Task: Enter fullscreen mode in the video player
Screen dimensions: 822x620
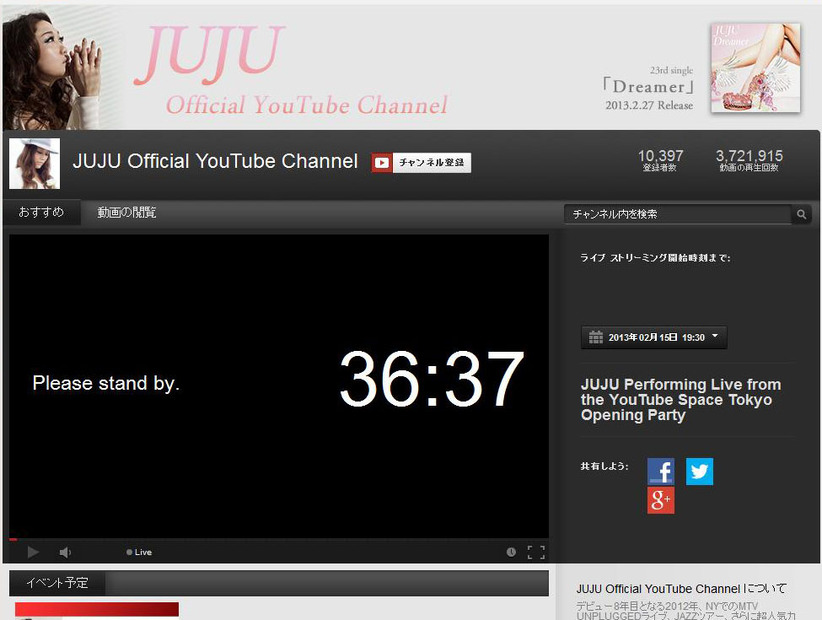Action: [536, 552]
